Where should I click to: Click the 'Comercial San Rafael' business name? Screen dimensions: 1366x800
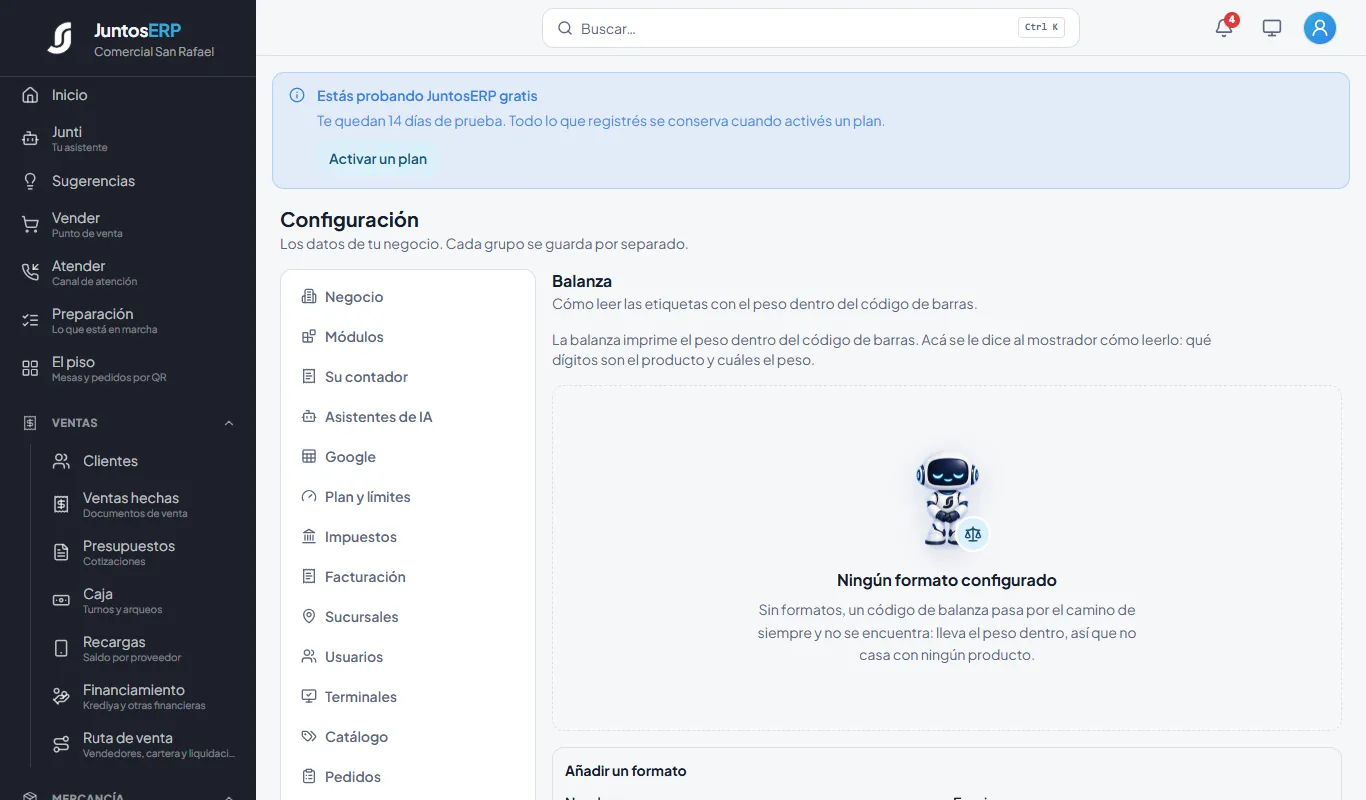pos(154,52)
